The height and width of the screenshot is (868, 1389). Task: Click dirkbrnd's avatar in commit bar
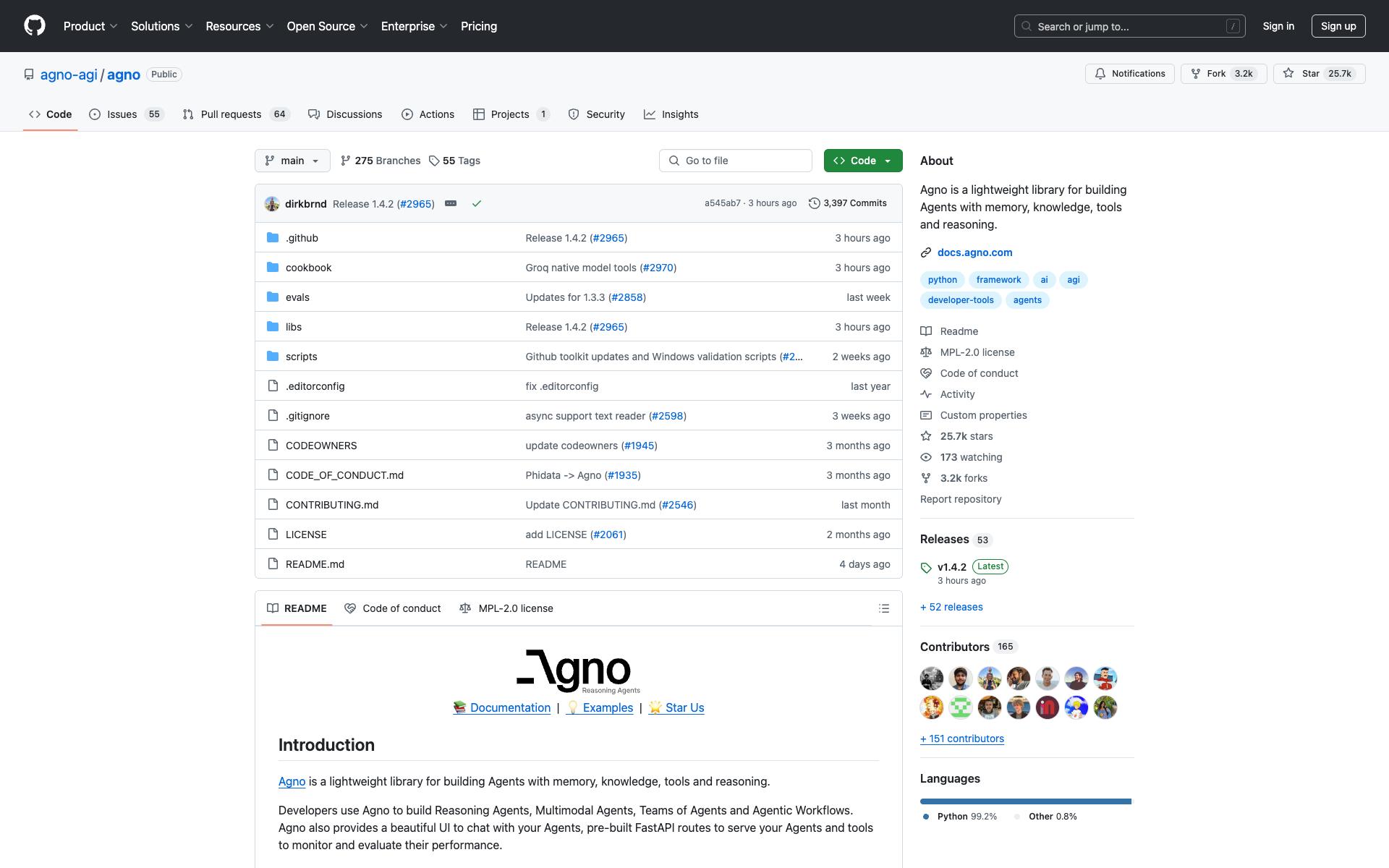(x=272, y=204)
